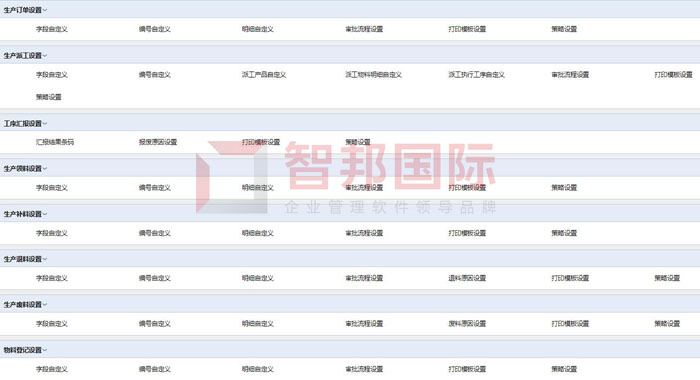Collapse the 生产订单设置 section chevron
Image resolution: width=700 pixels, height=380 pixels.
(45, 10)
